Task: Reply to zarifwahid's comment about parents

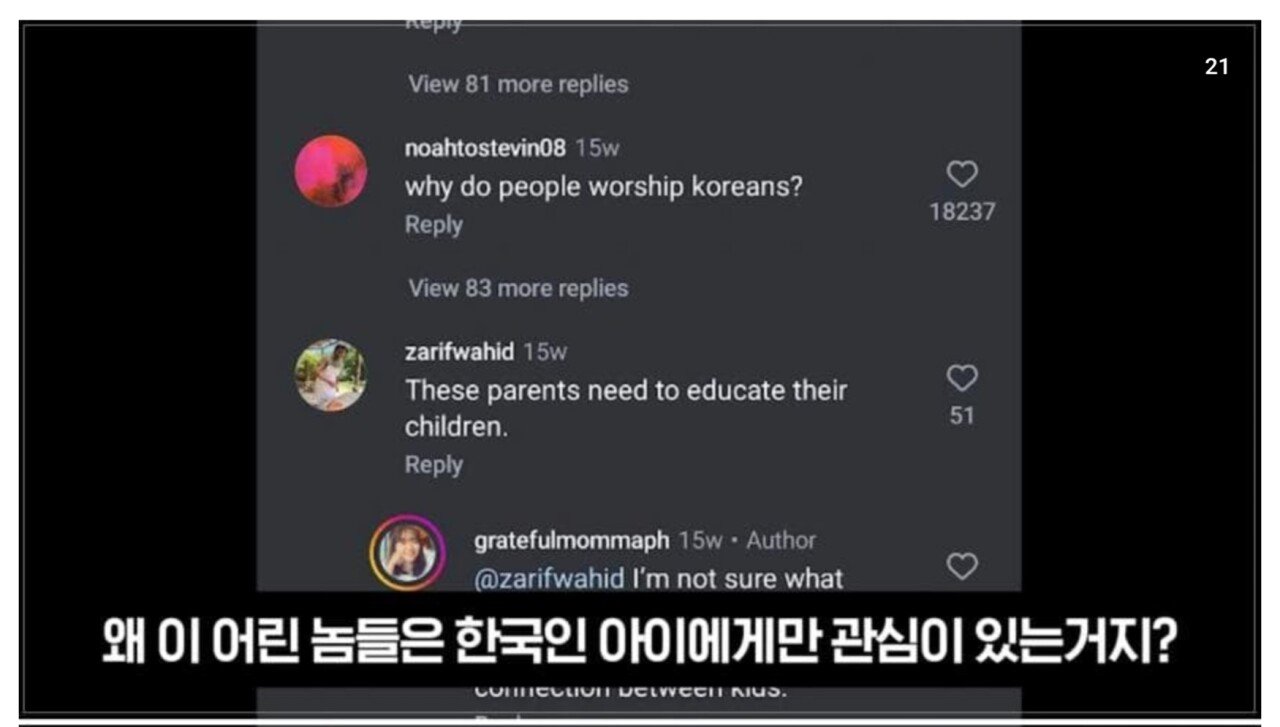Action: 433,465
